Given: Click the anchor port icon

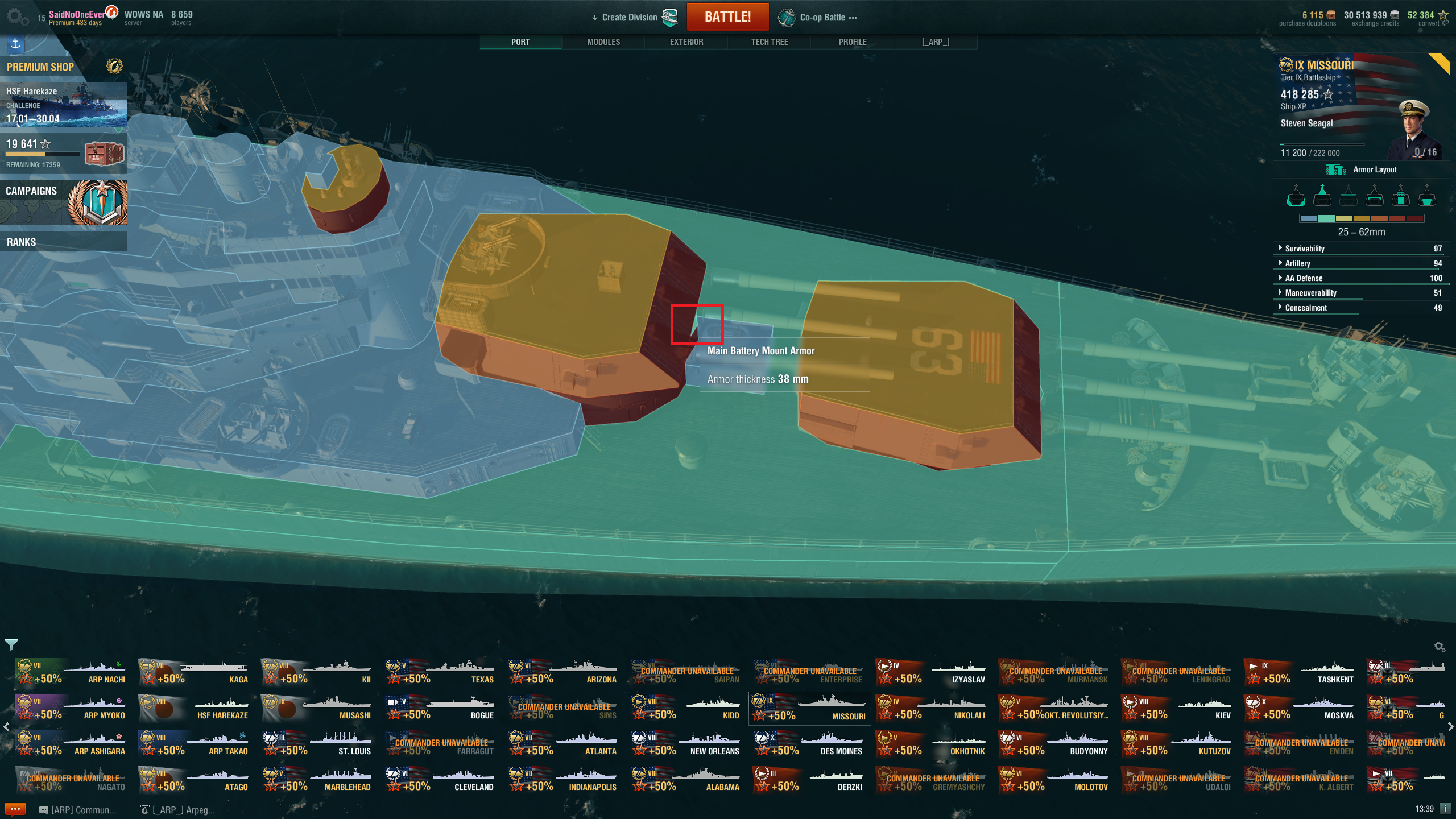Looking at the screenshot, I should 15,44.
